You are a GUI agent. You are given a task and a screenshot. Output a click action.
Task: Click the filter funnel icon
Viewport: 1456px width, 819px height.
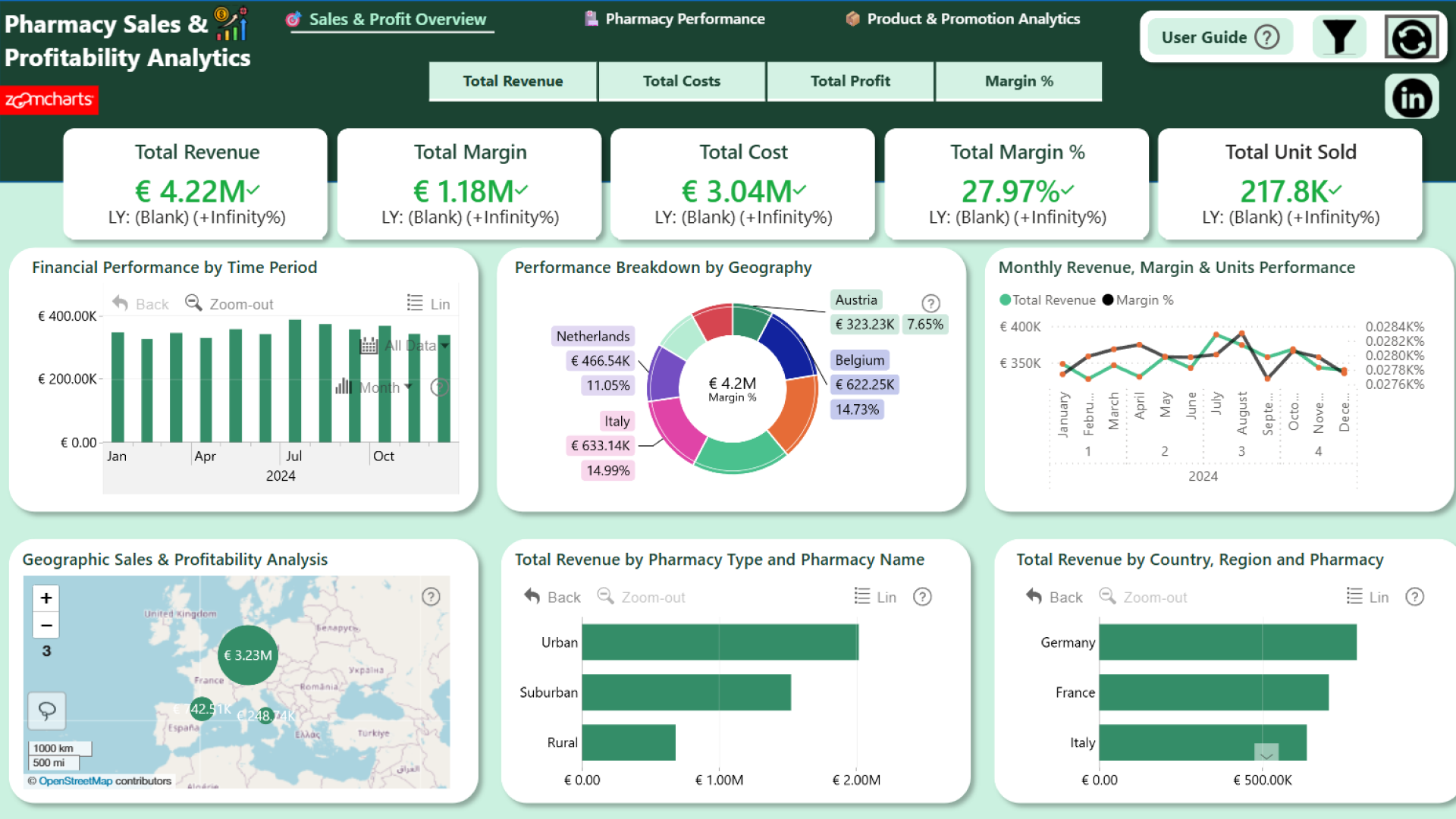click(1338, 37)
